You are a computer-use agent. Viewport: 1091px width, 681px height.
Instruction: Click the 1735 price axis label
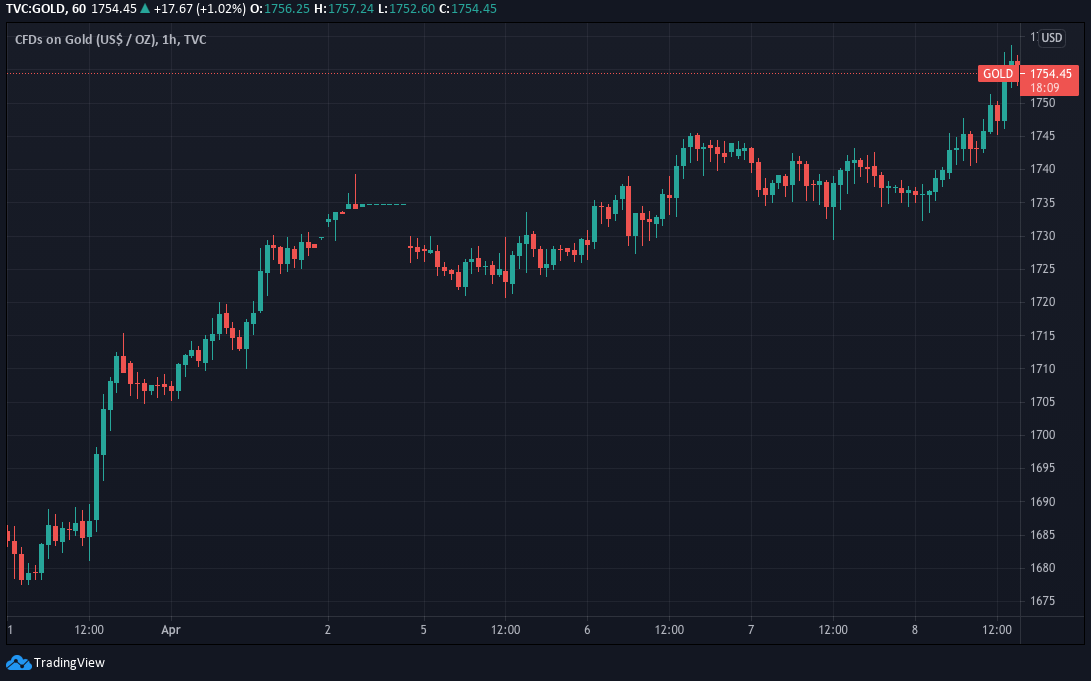(x=1042, y=202)
